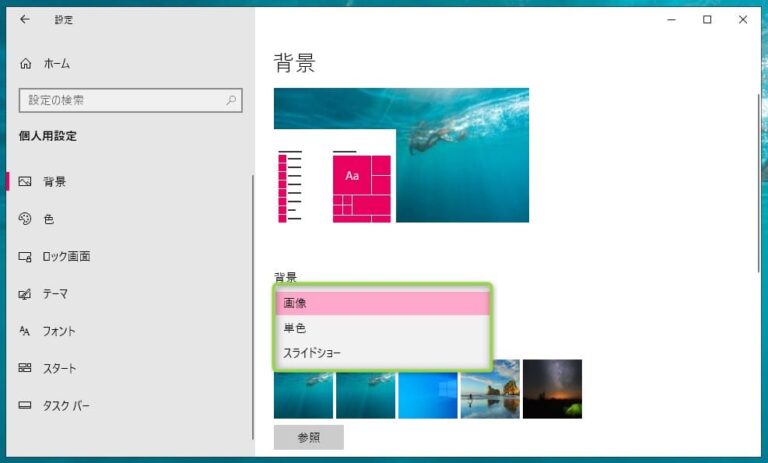
Task: Pick the first underwater wallpaper thumbnail
Action: pyautogui.click(x=303, y=394)
